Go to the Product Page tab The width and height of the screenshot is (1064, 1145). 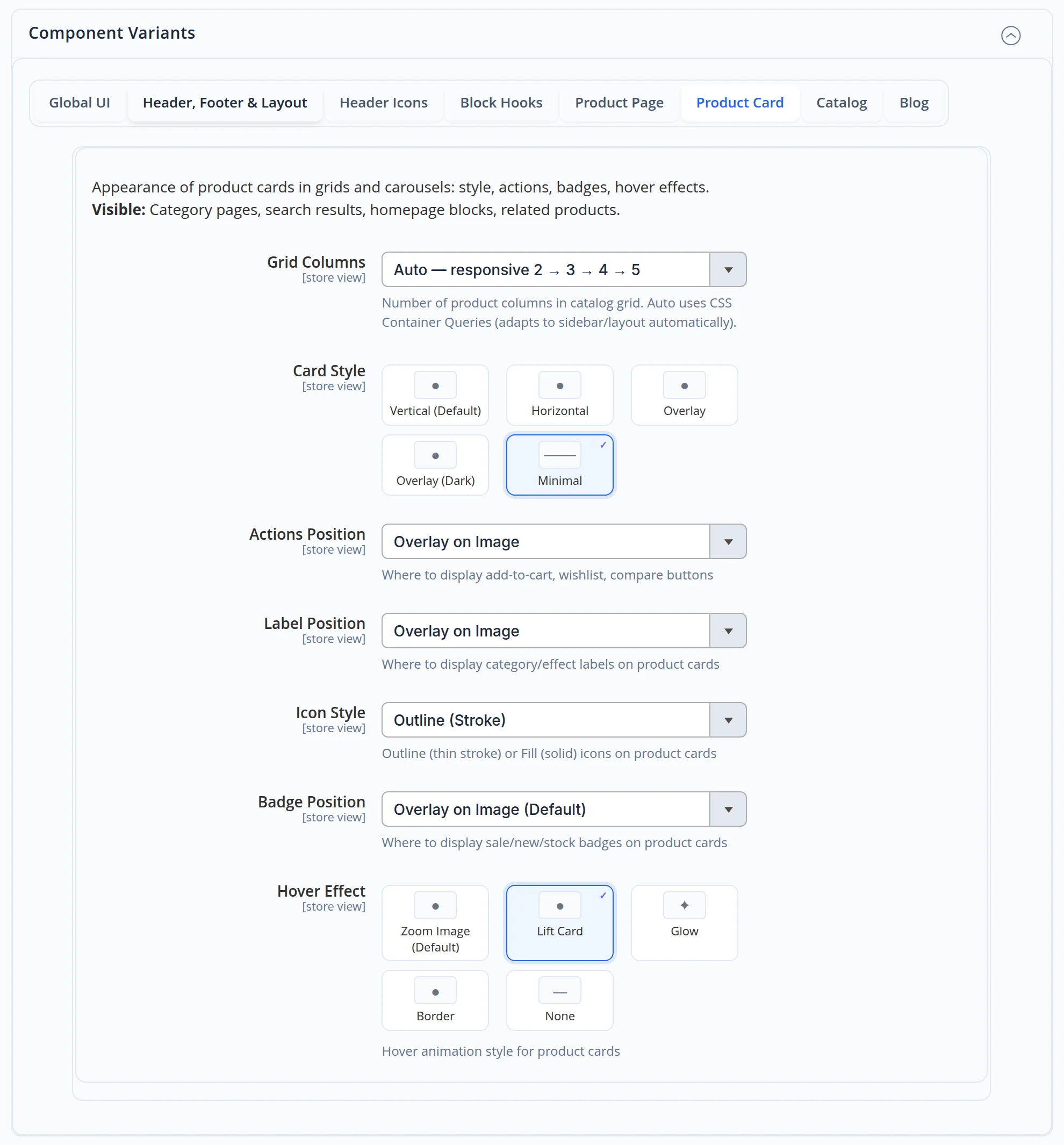click(x=619, y=103)
